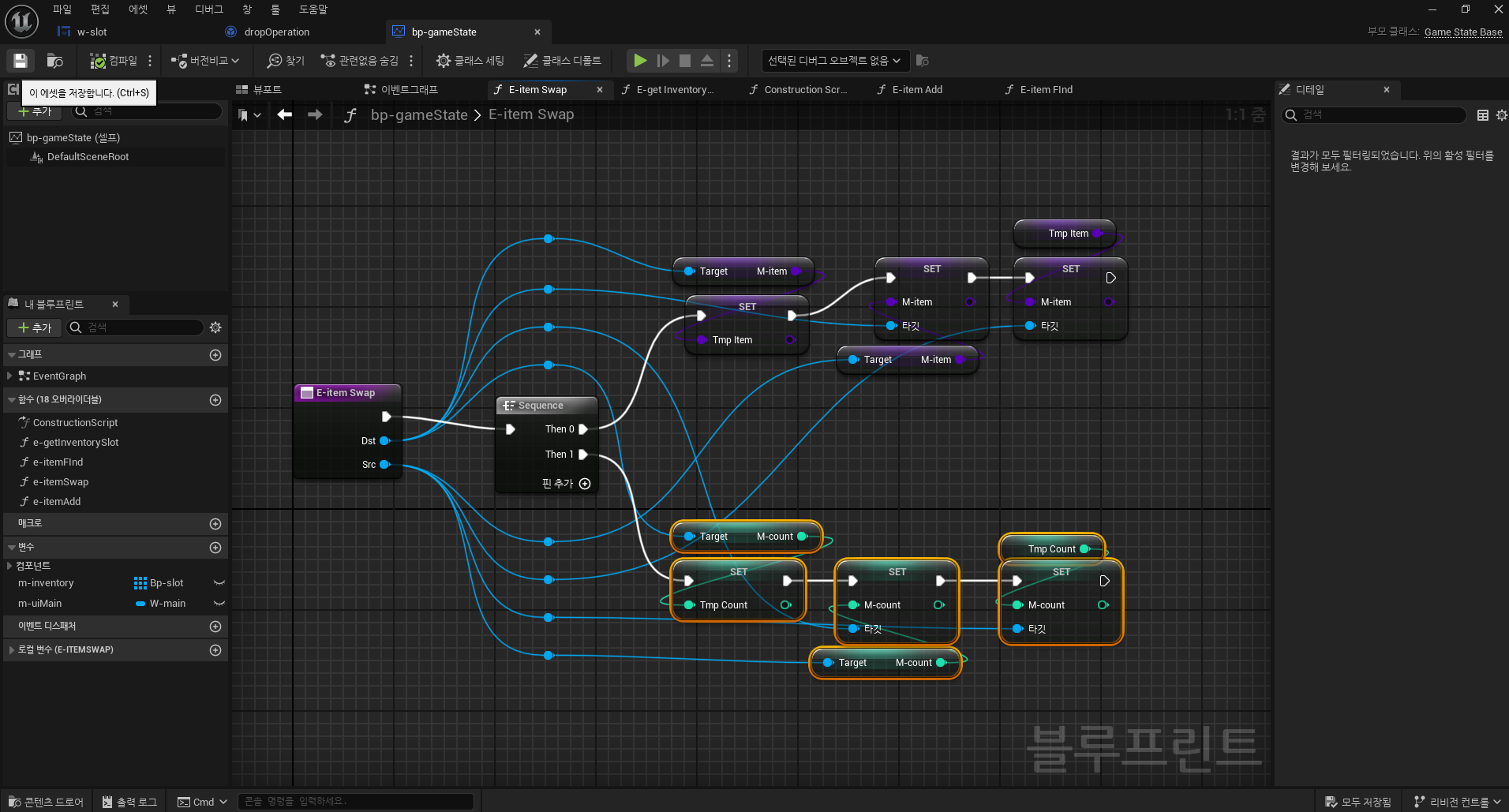The image size is (1509, 812).
Task: Add a new graph with plus icon
Action: pyautogui.click(x=215, y=356)
